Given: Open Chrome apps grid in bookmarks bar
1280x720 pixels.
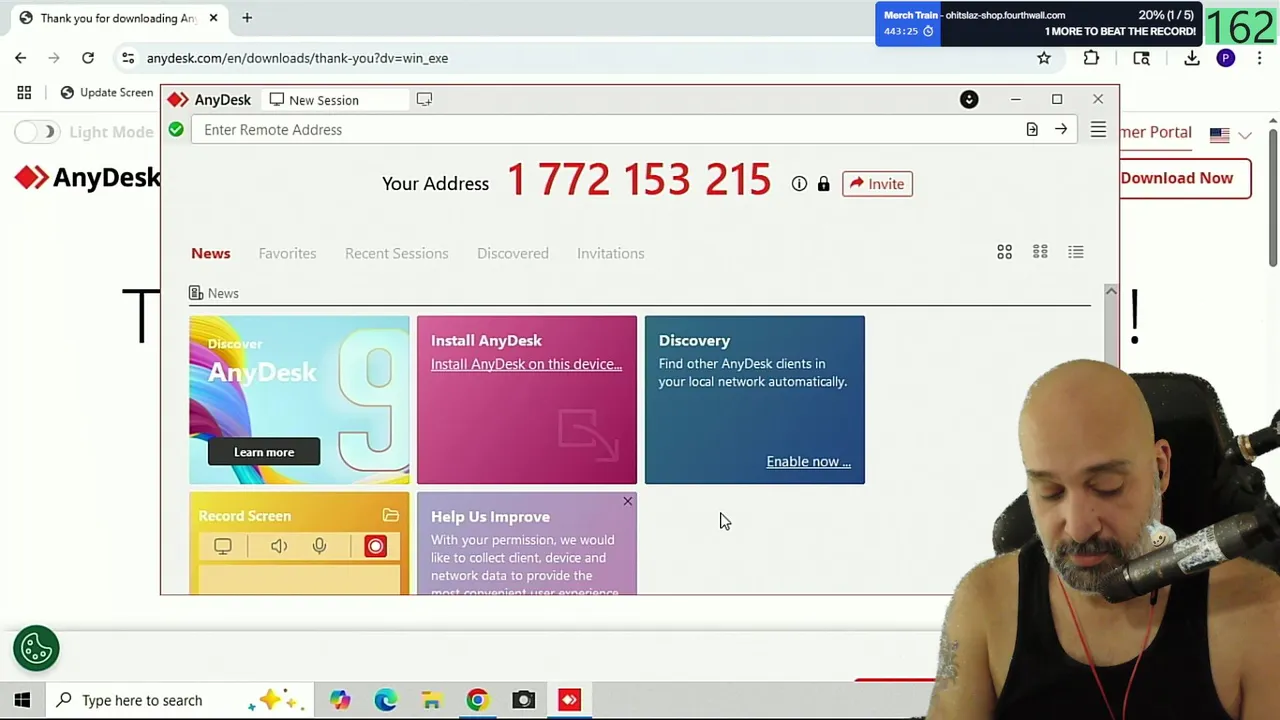Looking at the screenshot, I should (x=24, y=92).
